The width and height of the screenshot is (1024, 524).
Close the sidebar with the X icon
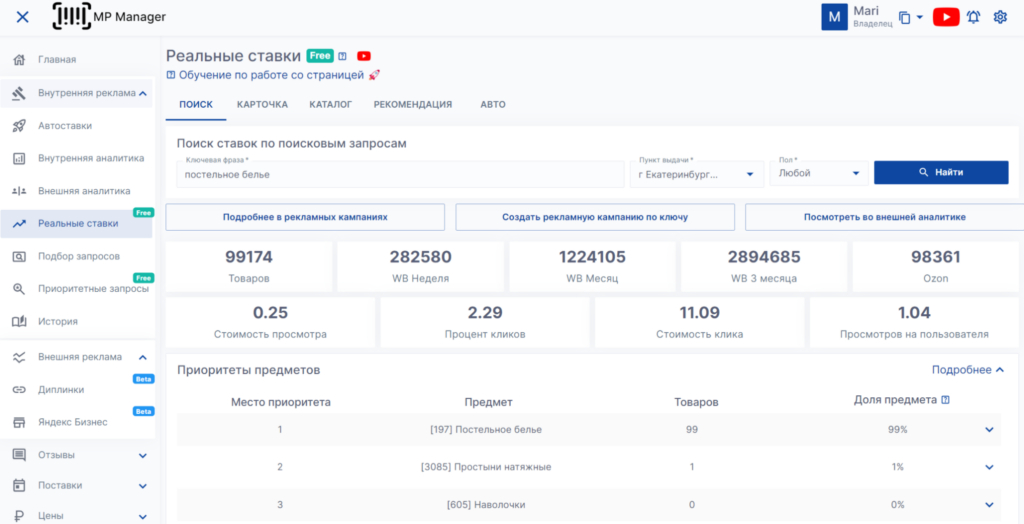[22, 17]
